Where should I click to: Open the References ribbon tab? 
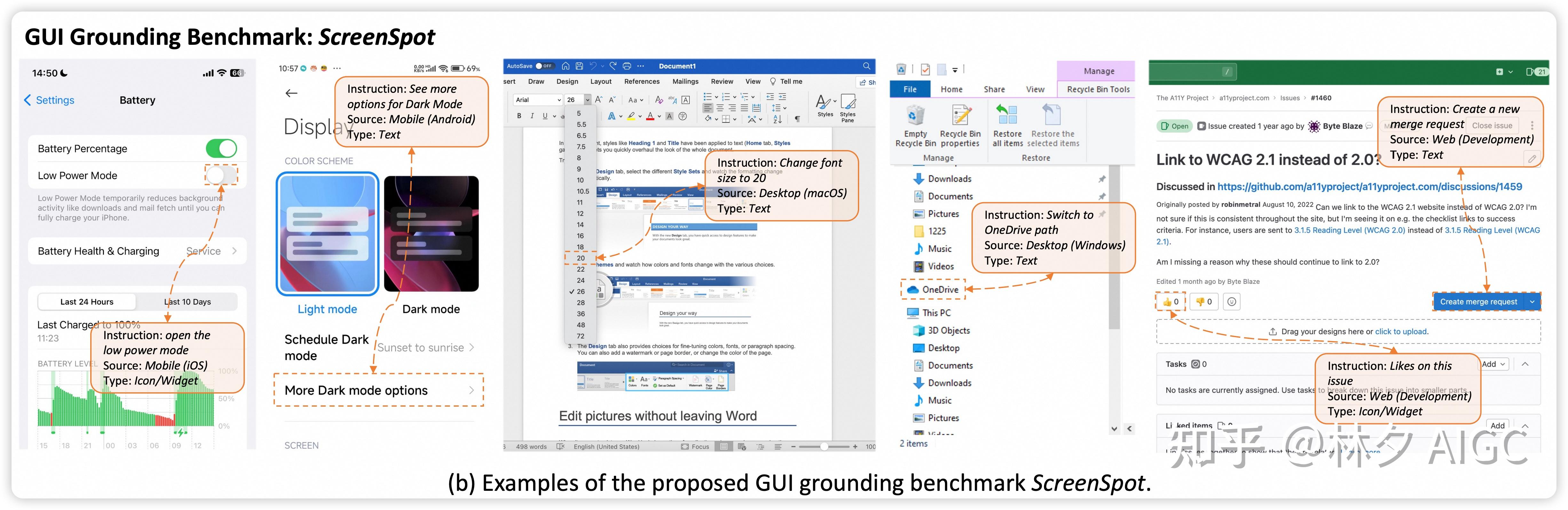point(642,82)
